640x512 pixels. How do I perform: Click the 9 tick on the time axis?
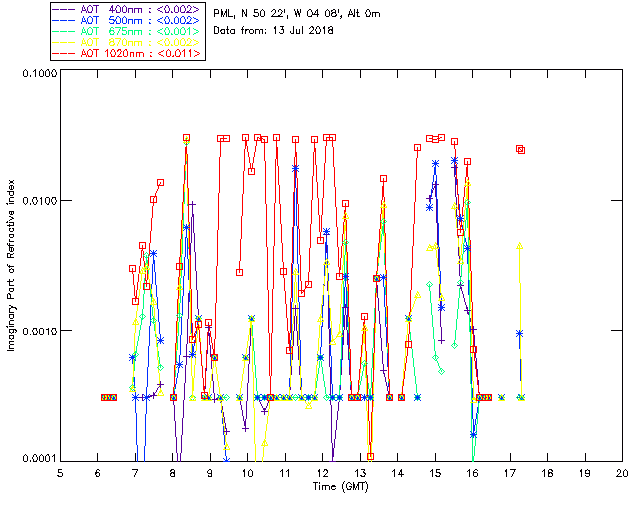[210, 472]
